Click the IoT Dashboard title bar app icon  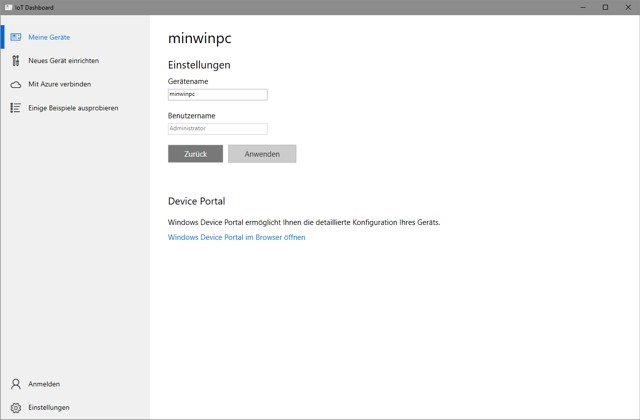click(x=8, y=7)
